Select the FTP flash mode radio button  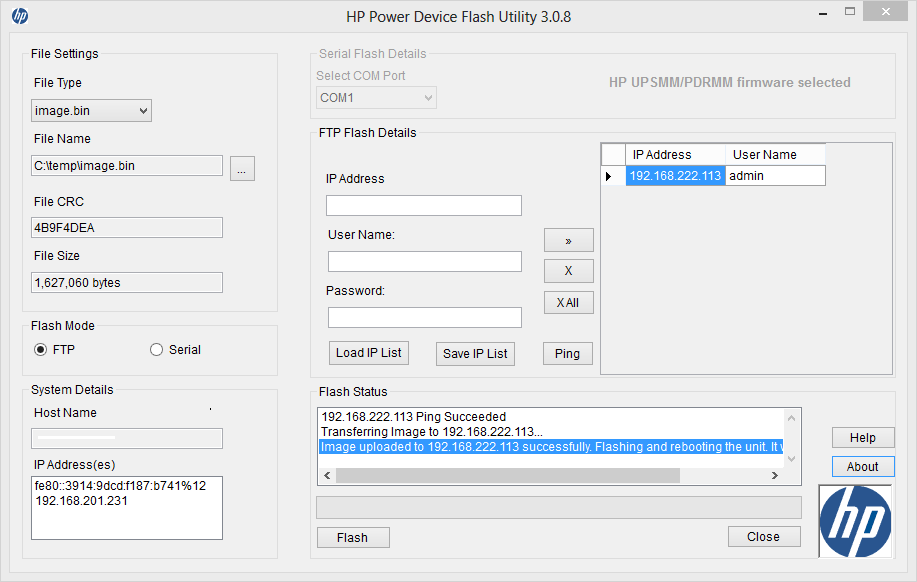click(40, 350)
